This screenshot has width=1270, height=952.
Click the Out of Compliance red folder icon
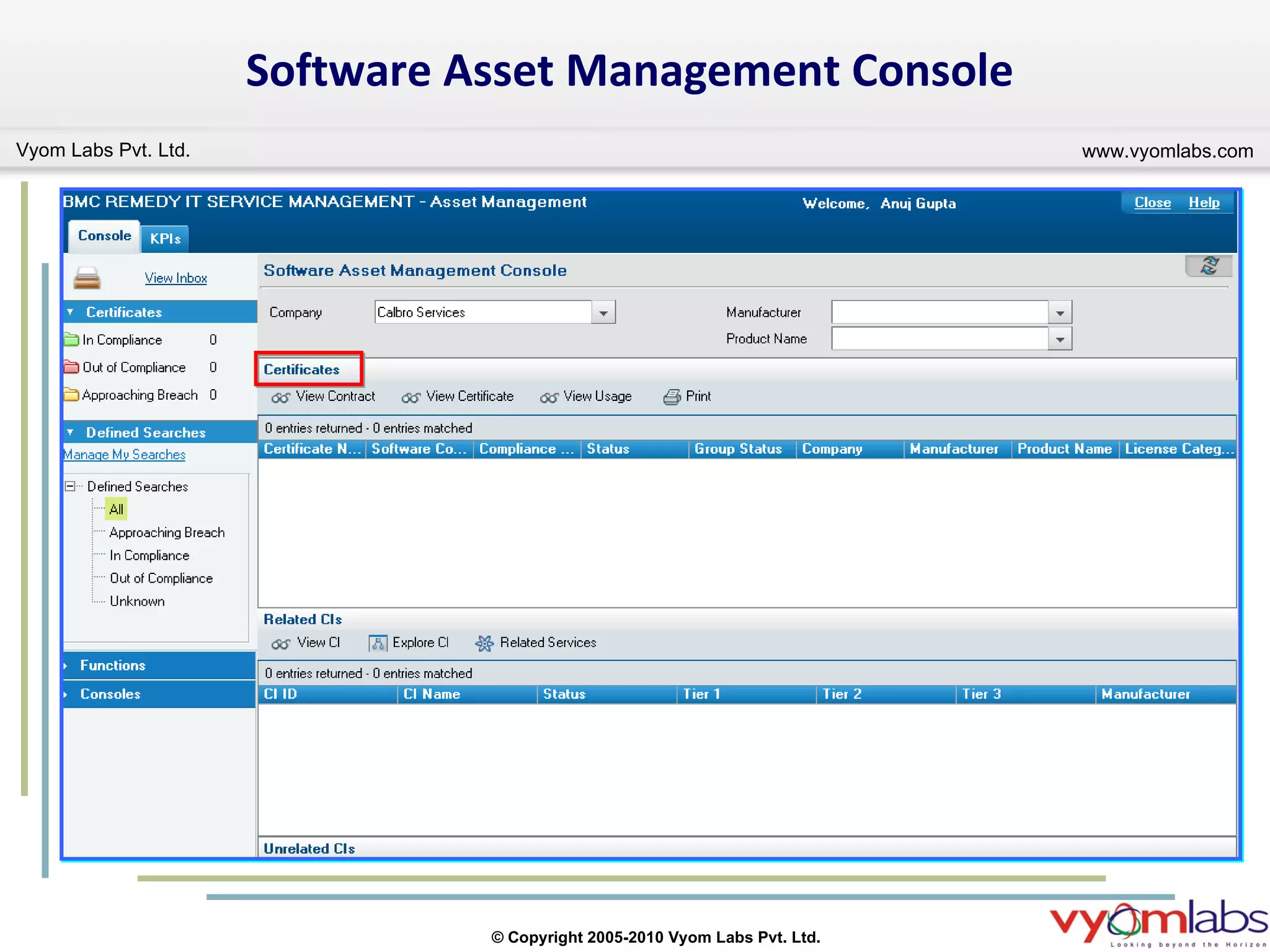click(x=71, y=367)
